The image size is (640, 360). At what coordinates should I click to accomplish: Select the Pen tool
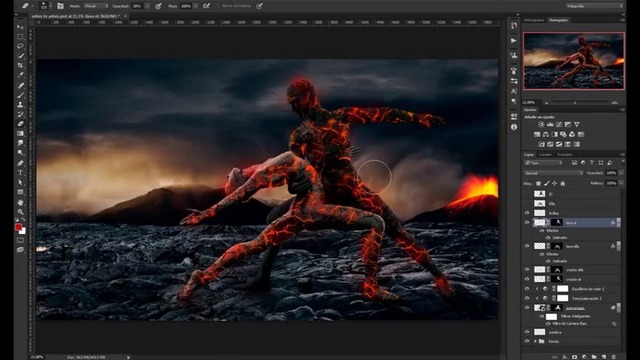pos(20,163)
